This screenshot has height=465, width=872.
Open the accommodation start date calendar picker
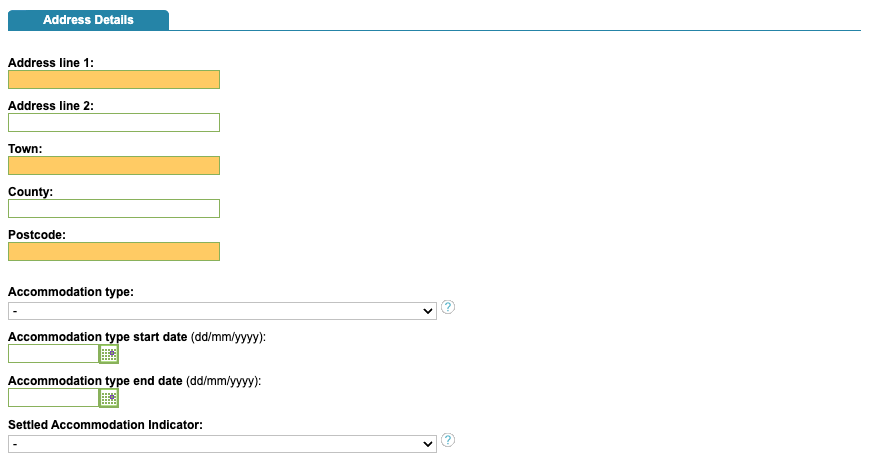(x=109, y=354)
